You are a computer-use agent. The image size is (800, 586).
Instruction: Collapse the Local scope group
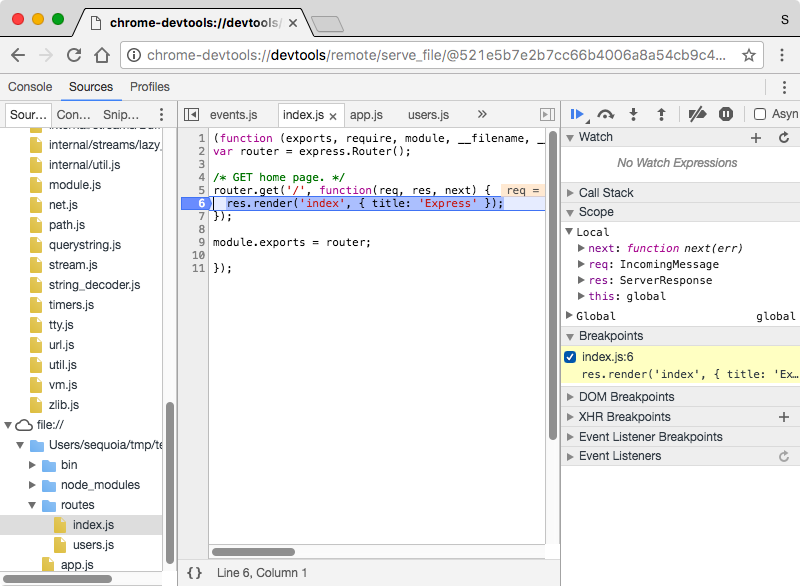coord(569,232)
